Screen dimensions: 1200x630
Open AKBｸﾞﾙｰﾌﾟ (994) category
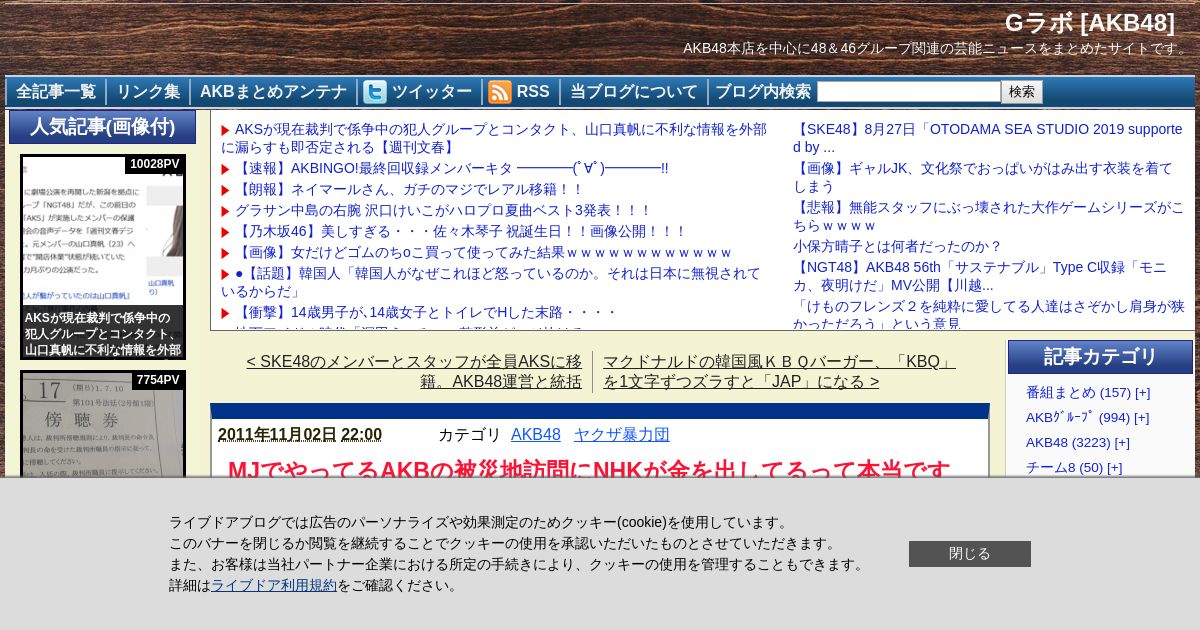(x=1078, y=417)
